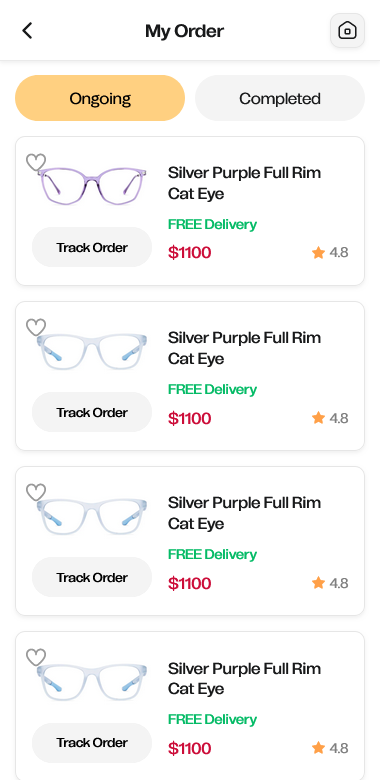Click the star rating on fourth order

330,748
